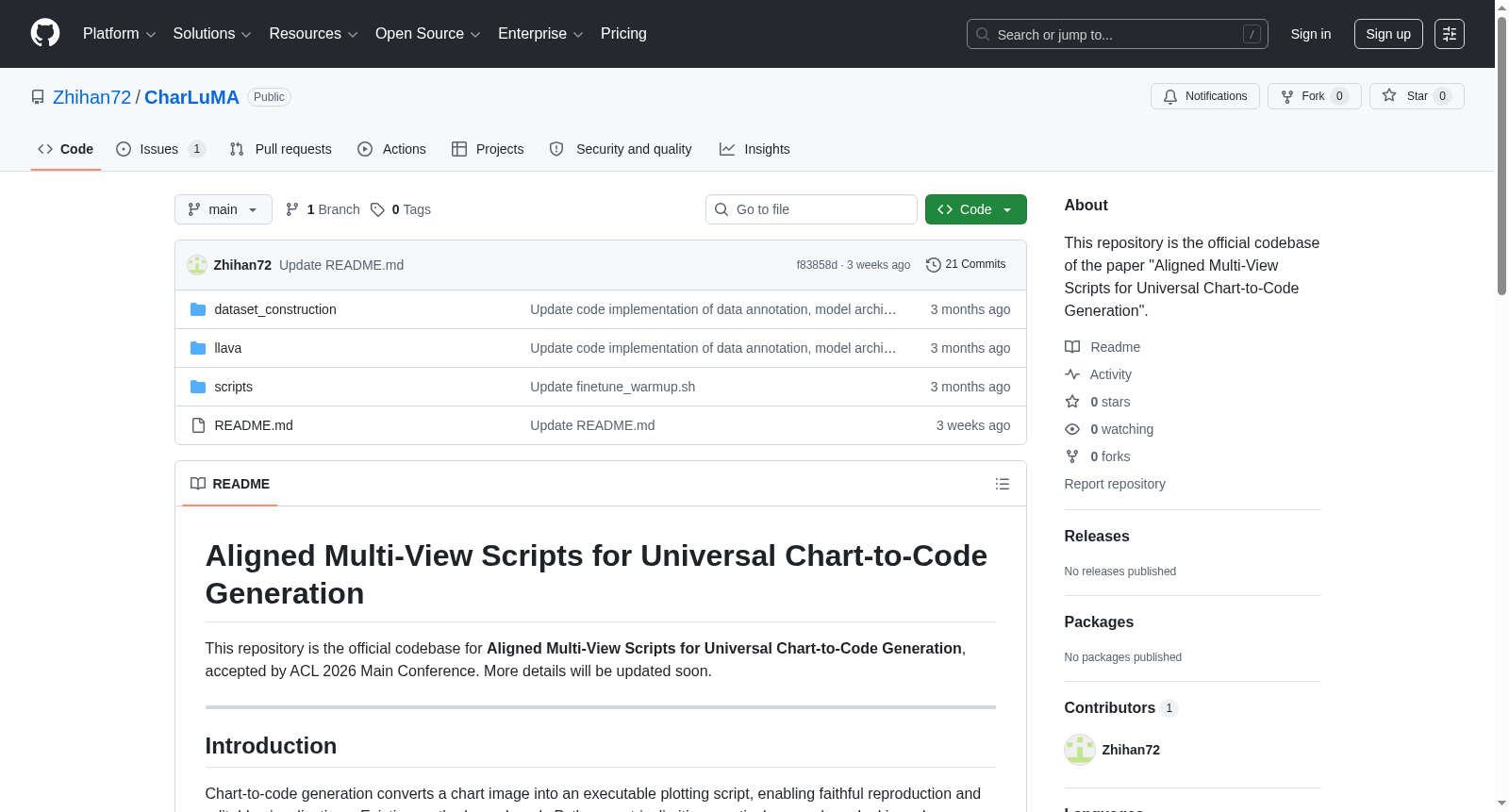Open commit message for README.md file row
This screenshot has width=1509, height=812.
click(592, 425)
